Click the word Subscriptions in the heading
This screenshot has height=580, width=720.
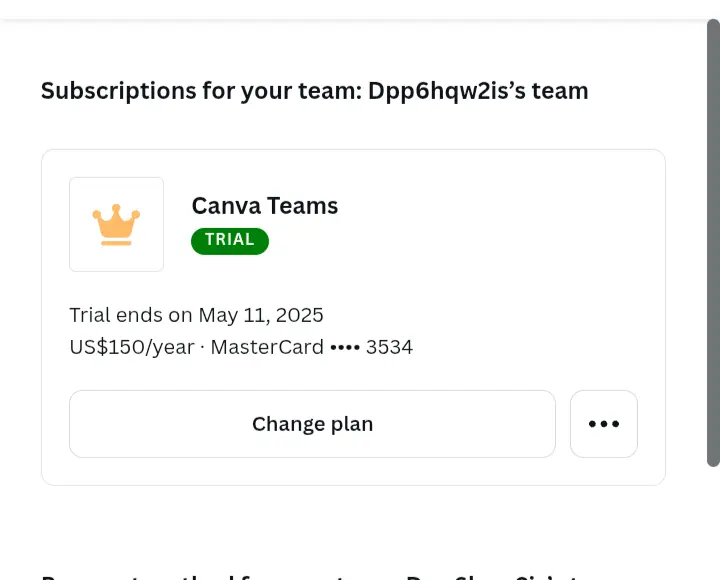click(118, 91)
